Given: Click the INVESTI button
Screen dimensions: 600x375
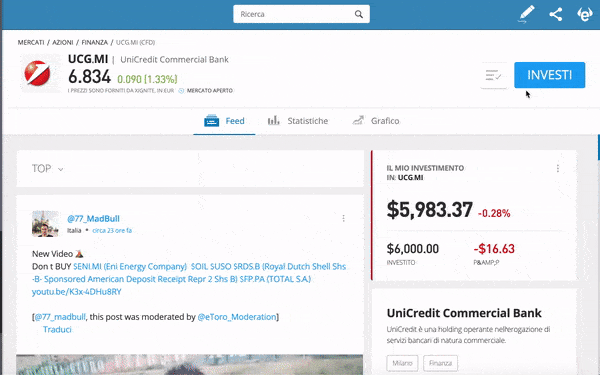Looking at the screenshot, I should pos(549,75).
